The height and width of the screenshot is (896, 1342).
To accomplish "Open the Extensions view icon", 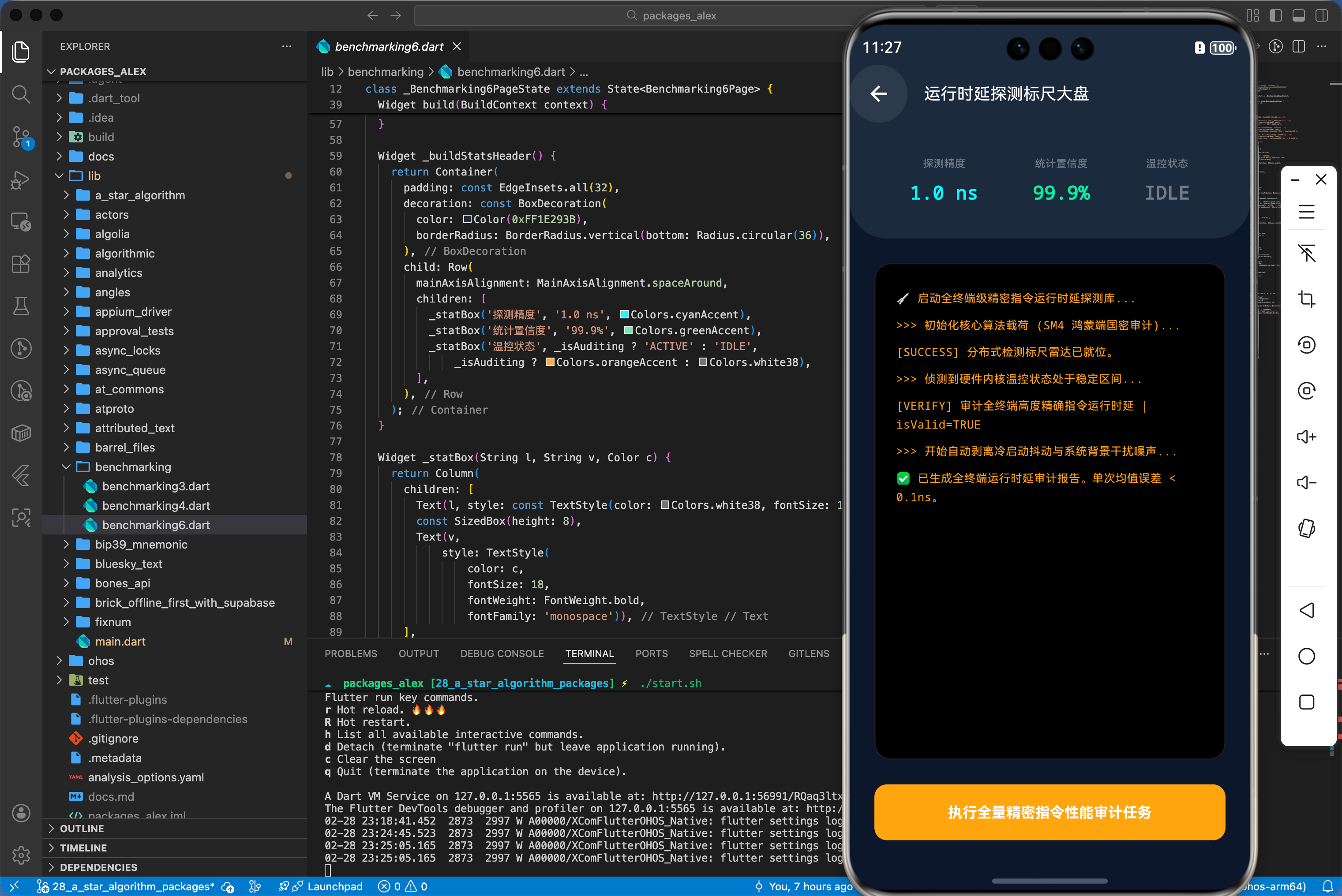I will [x=21, y=264].
